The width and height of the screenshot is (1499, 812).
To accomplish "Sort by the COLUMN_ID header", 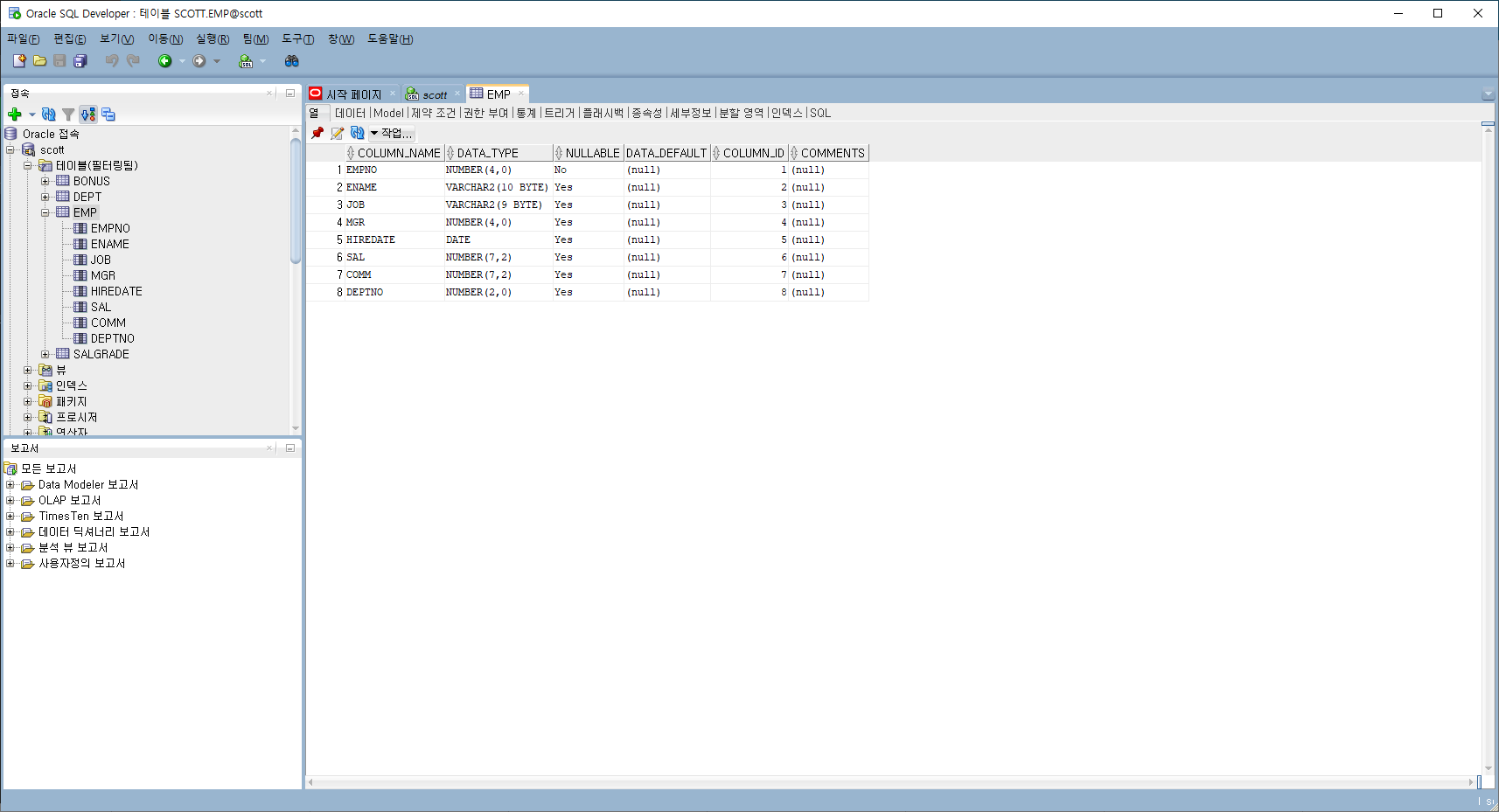I will (x=749, y=153).
